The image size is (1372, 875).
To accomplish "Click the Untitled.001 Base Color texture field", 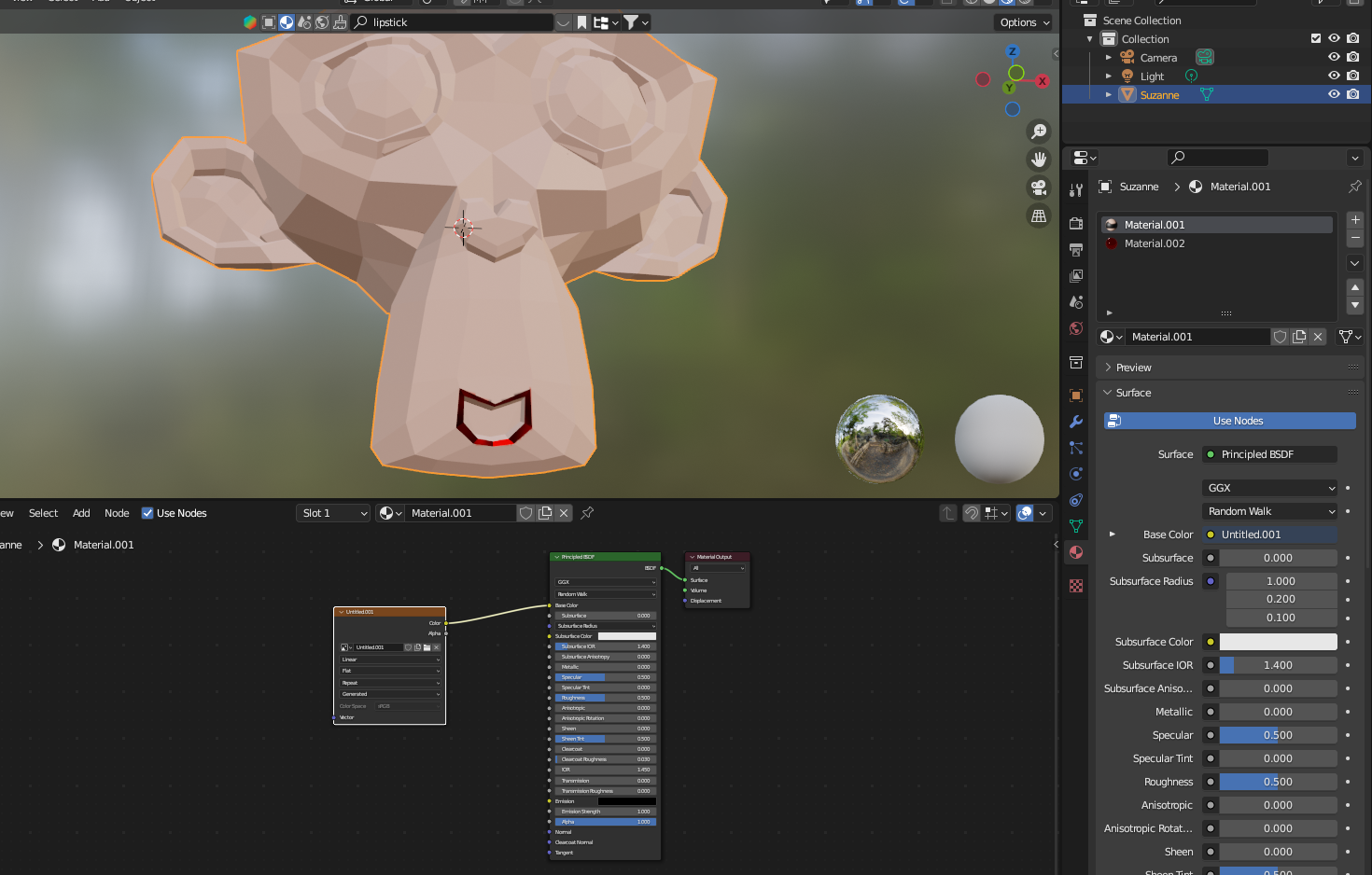I will [x=1270, y=535].
